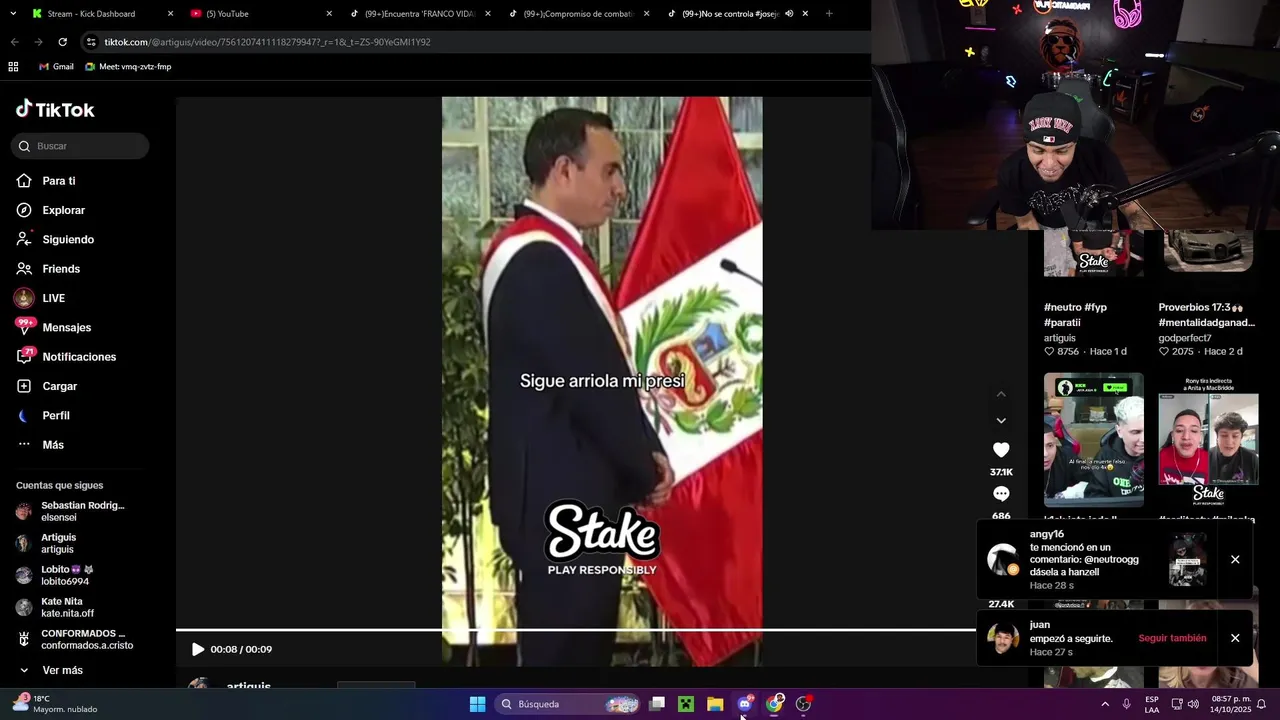Focus the Buscar search field
This screenshot has height=720, width=1280.
point(80,146)
